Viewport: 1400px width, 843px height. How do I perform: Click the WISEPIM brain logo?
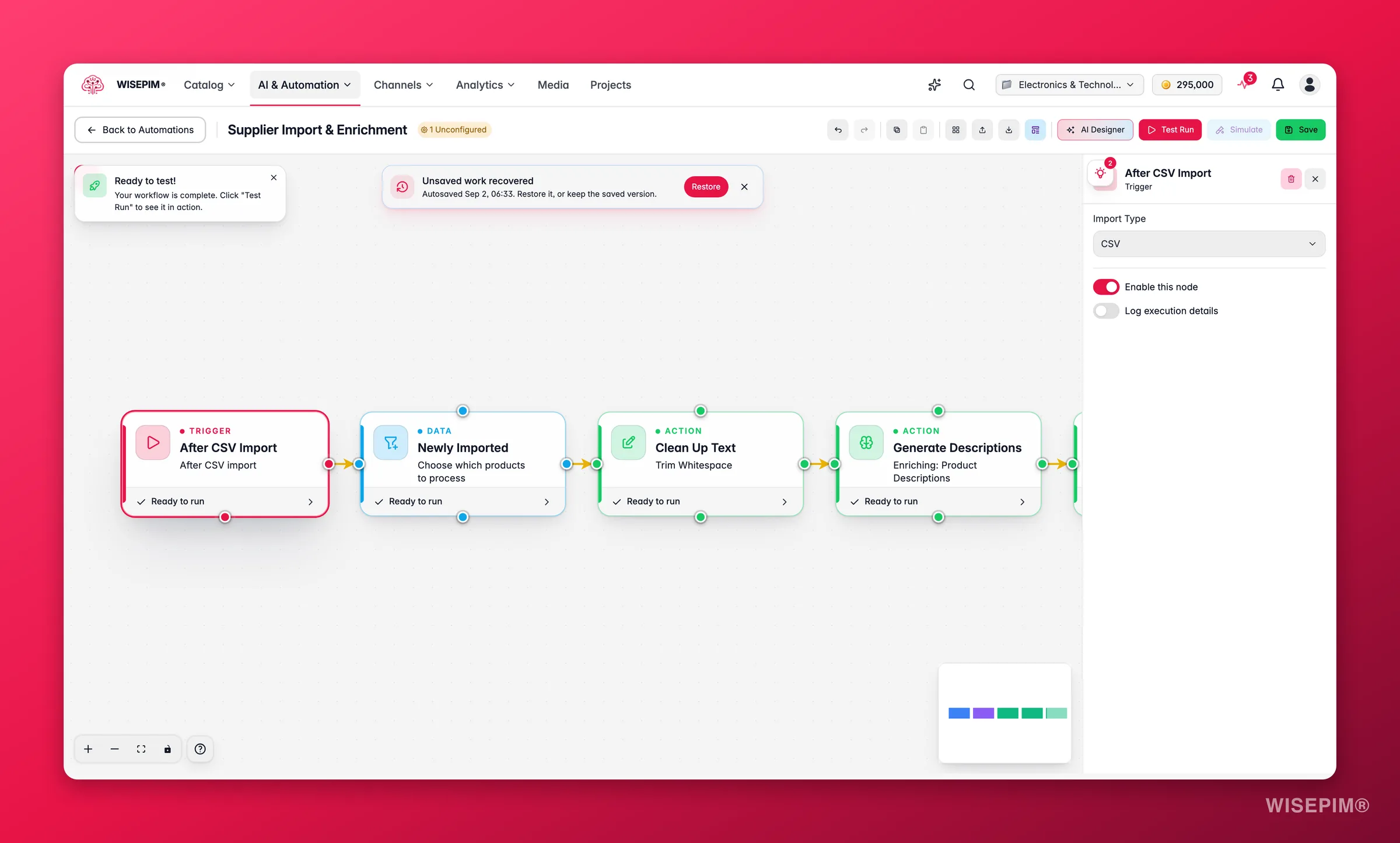coord(93,85)
